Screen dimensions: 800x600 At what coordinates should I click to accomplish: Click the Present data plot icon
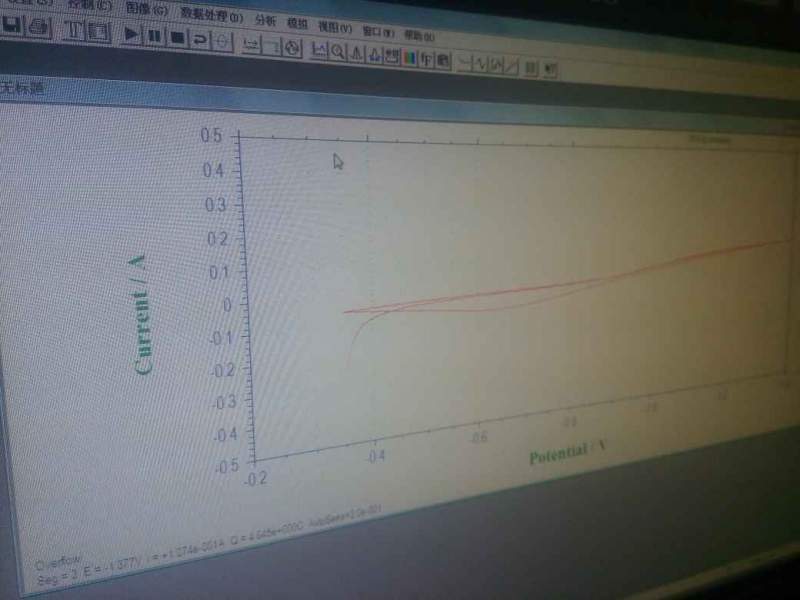[319, 49]
